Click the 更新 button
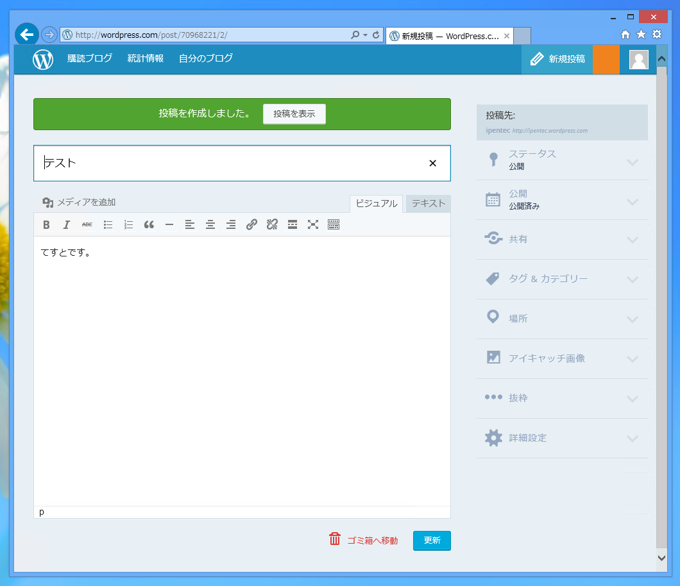The height and width of the screenshot is (586, 680). (x=432, y=540)
